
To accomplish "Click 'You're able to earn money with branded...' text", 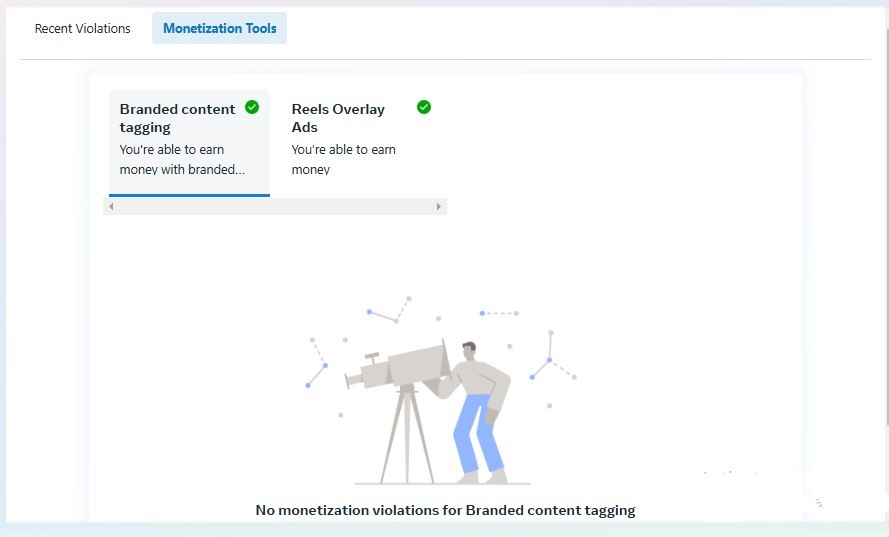I will [x=182, y=159].
